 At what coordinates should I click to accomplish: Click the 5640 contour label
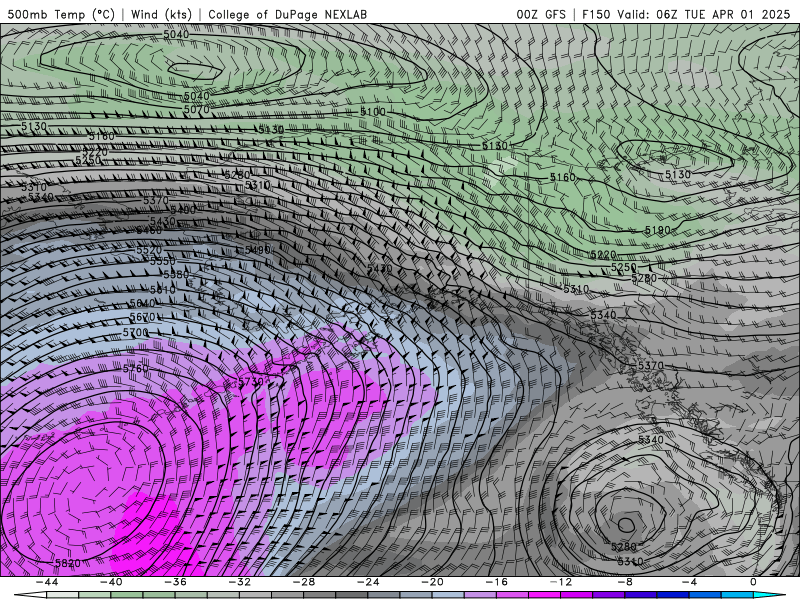142,304
